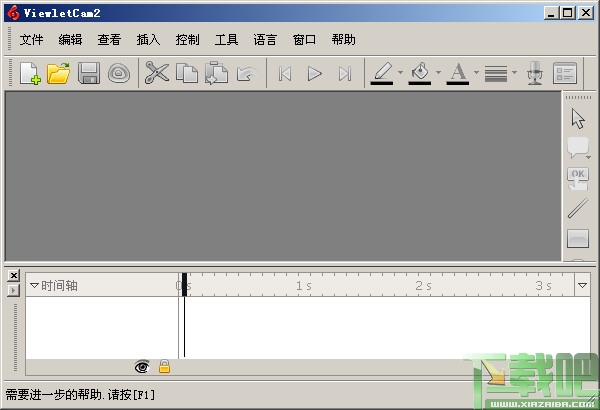Open the 工具 menu

(x=227, y=39)
